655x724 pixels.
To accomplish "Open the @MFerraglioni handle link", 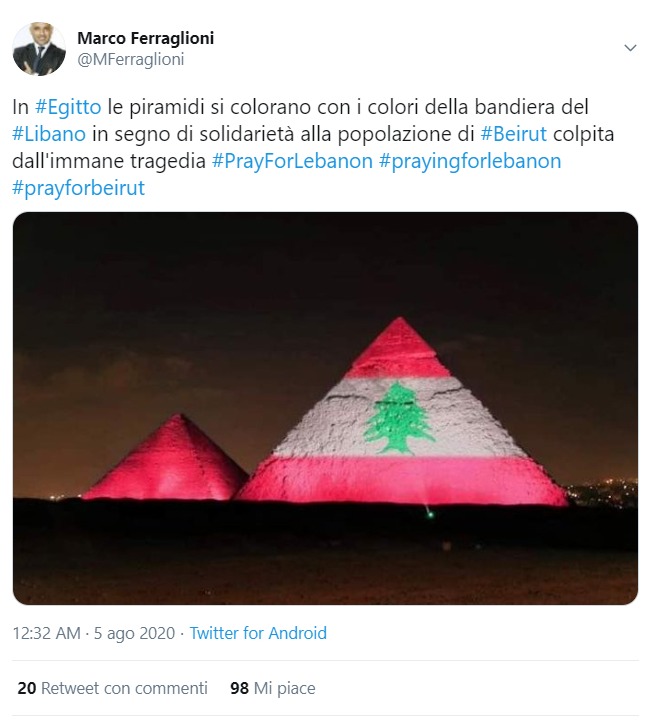I will click(x=131, y=60).
